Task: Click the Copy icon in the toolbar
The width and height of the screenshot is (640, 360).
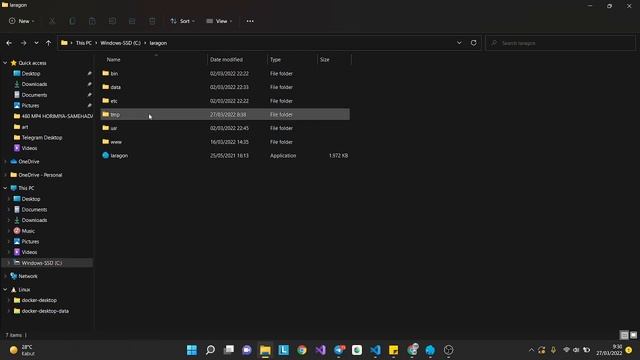Action: 72,21
